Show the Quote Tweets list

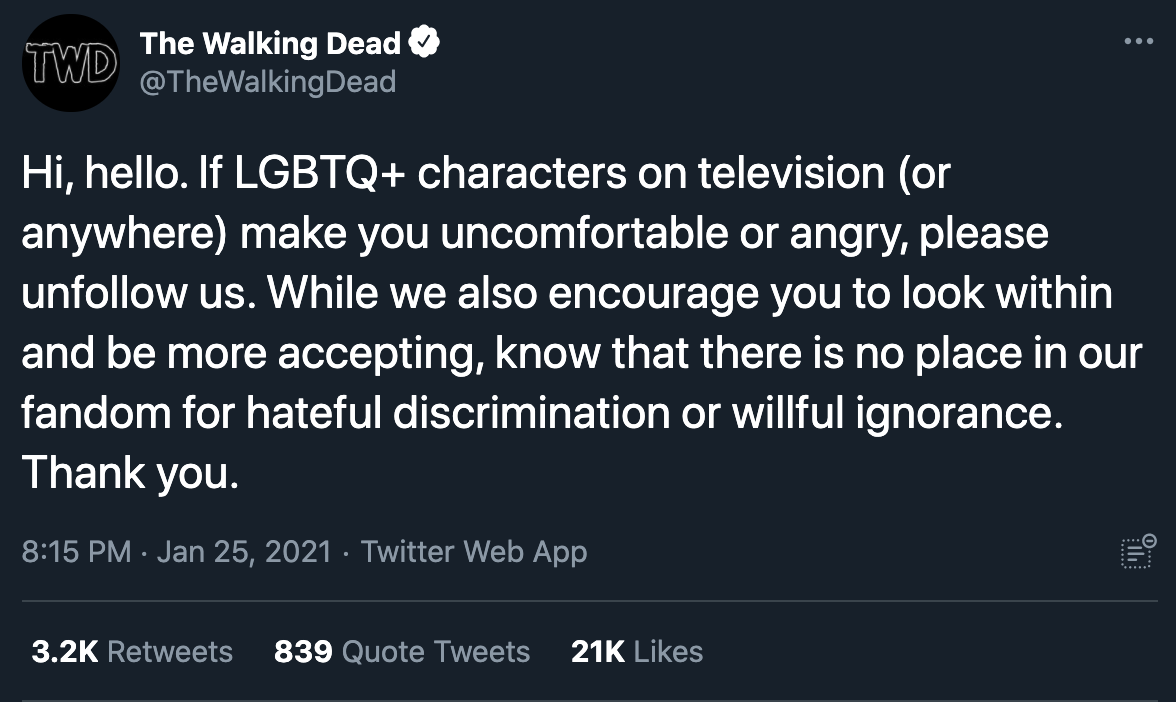[x=435, y=652]
